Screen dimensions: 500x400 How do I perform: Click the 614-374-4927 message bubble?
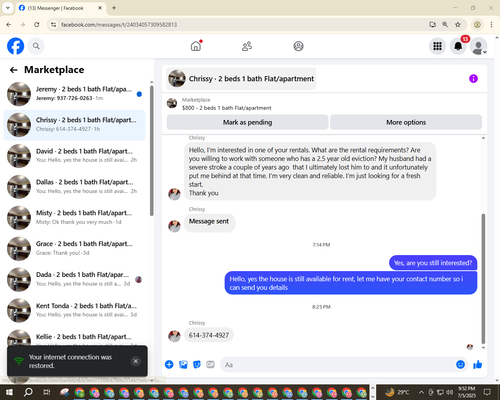[209, 335]
